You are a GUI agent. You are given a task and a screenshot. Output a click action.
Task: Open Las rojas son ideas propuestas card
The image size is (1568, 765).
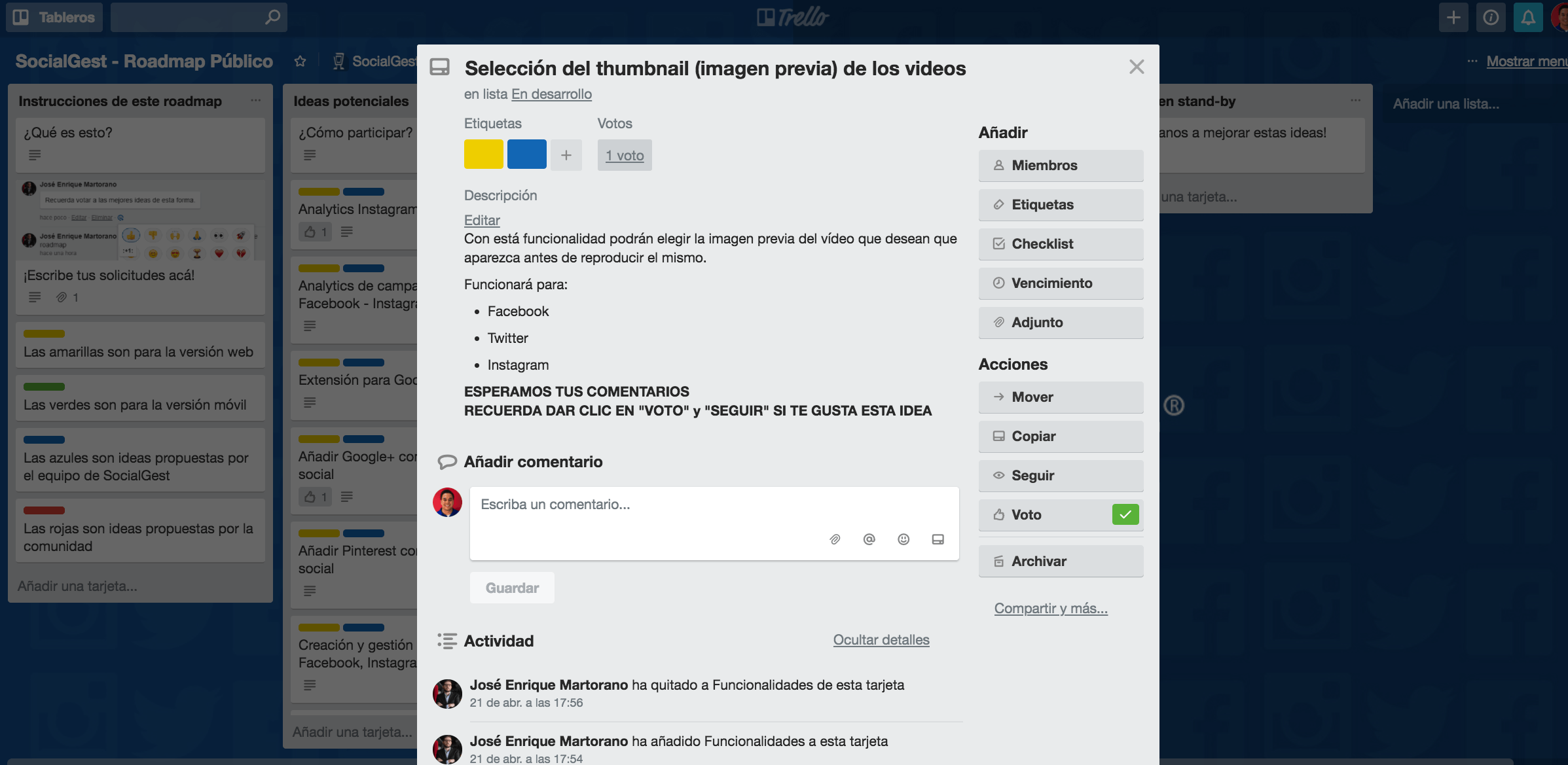pos(140,530)
